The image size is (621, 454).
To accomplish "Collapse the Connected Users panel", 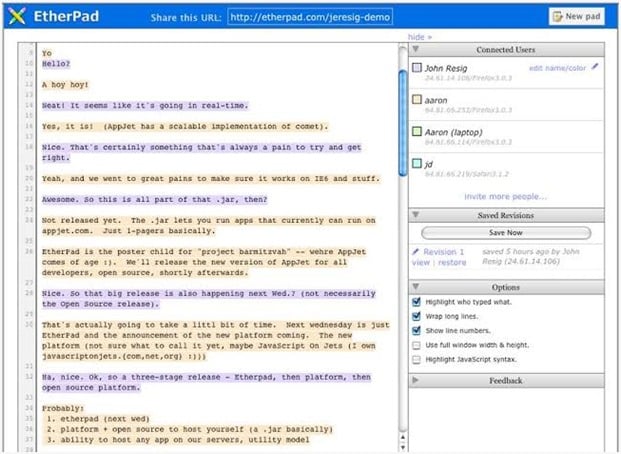I will (x=415, y=49).
